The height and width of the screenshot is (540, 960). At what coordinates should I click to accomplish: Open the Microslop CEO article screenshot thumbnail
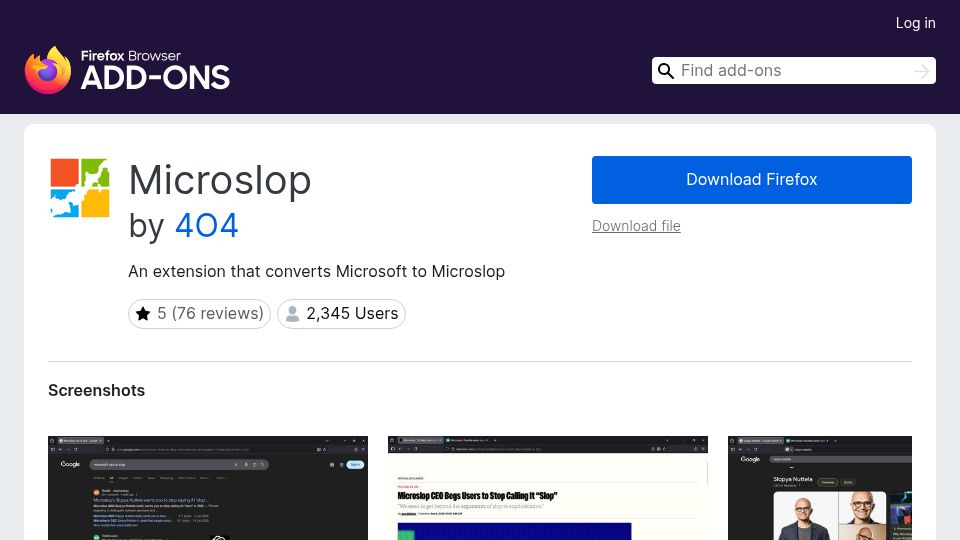[x=548, y=488]
